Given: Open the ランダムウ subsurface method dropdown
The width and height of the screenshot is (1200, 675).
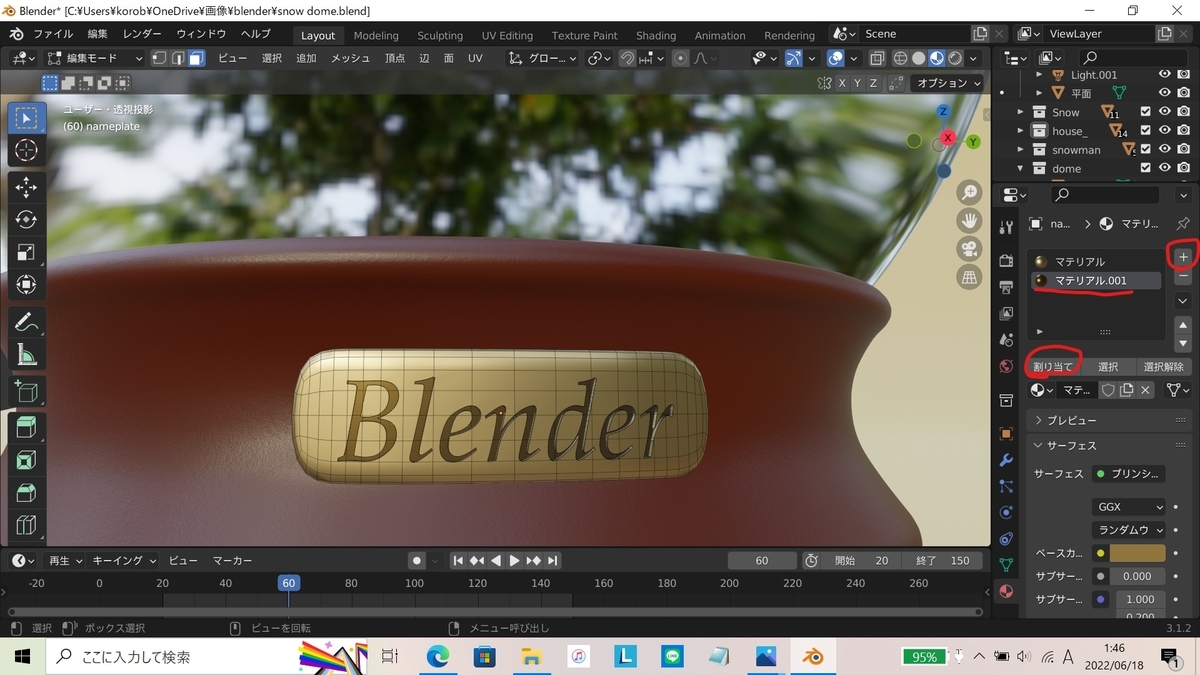Looking at the screenshot, I should (x=1128, y=530).
